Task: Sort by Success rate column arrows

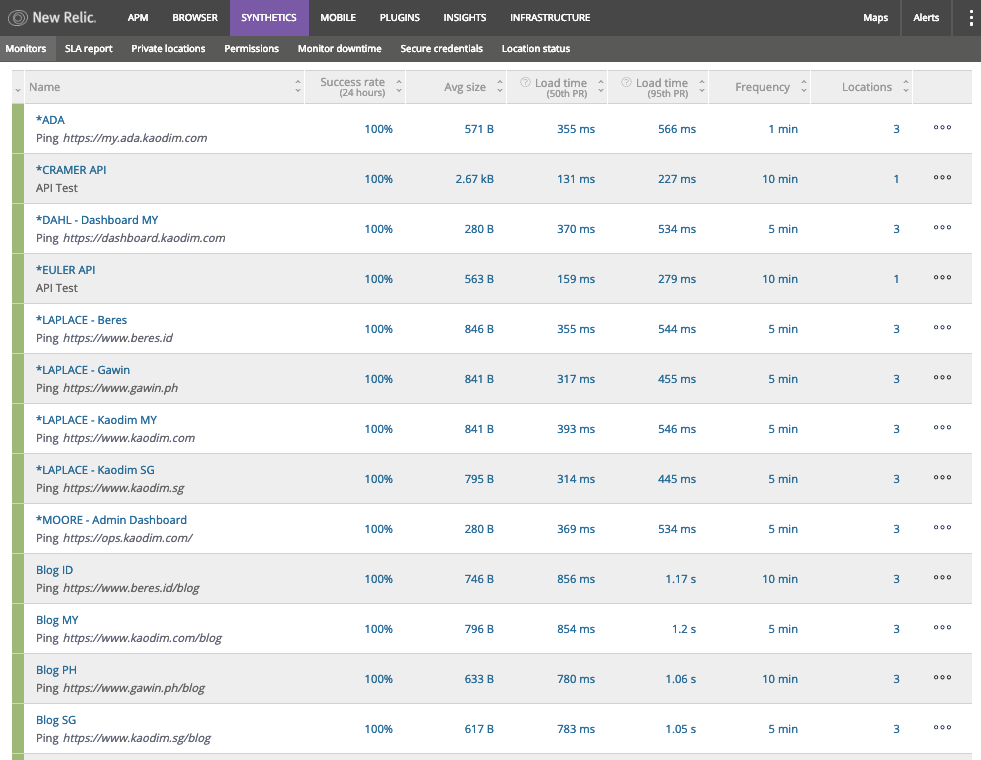Action: click(399, 87)
